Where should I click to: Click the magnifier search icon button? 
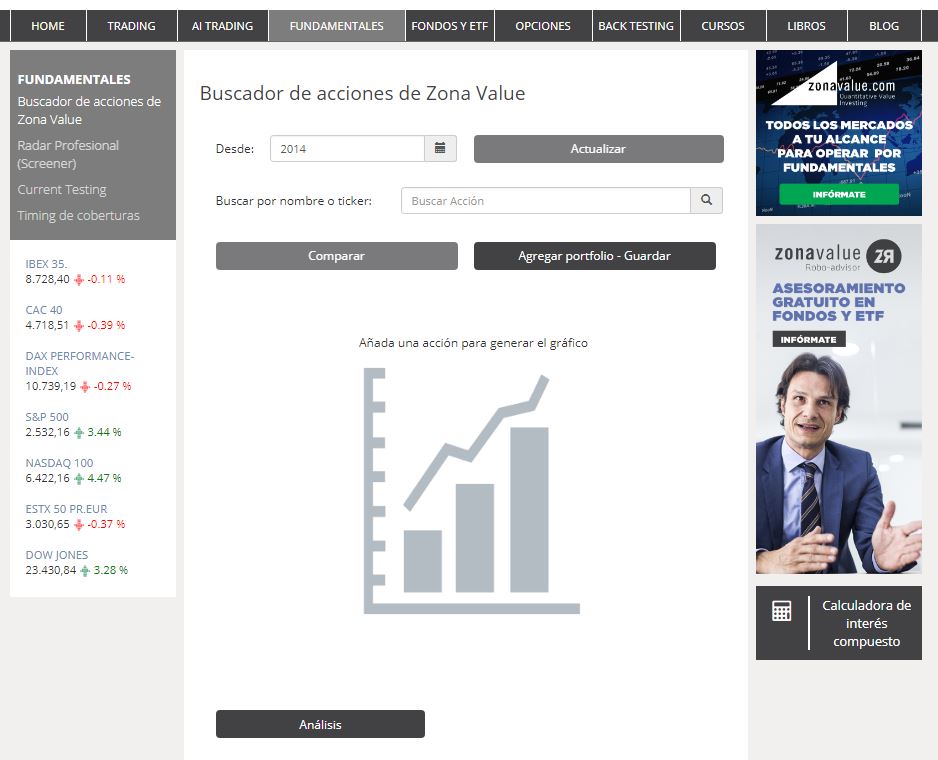(x=706, y=200)
